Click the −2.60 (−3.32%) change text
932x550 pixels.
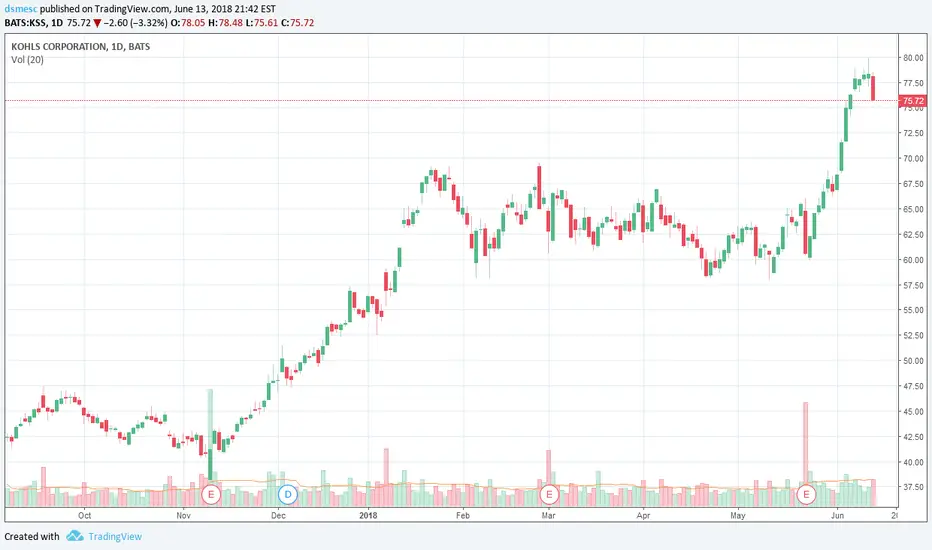coord(136,23)
